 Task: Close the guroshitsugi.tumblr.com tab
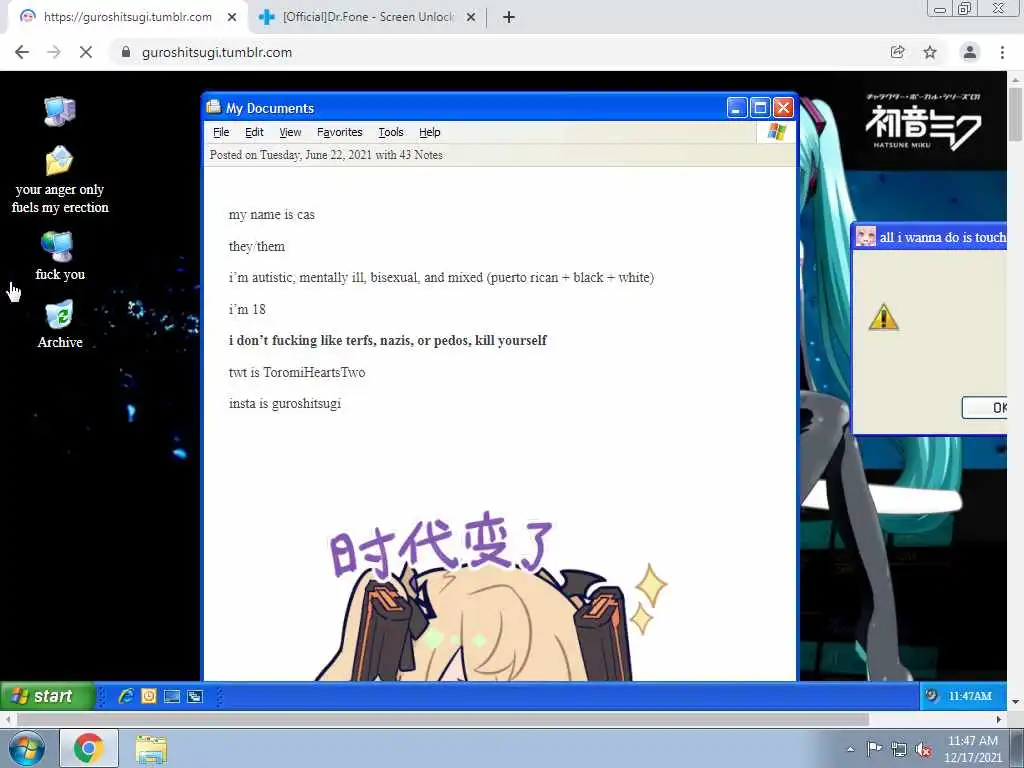point(232,17)
